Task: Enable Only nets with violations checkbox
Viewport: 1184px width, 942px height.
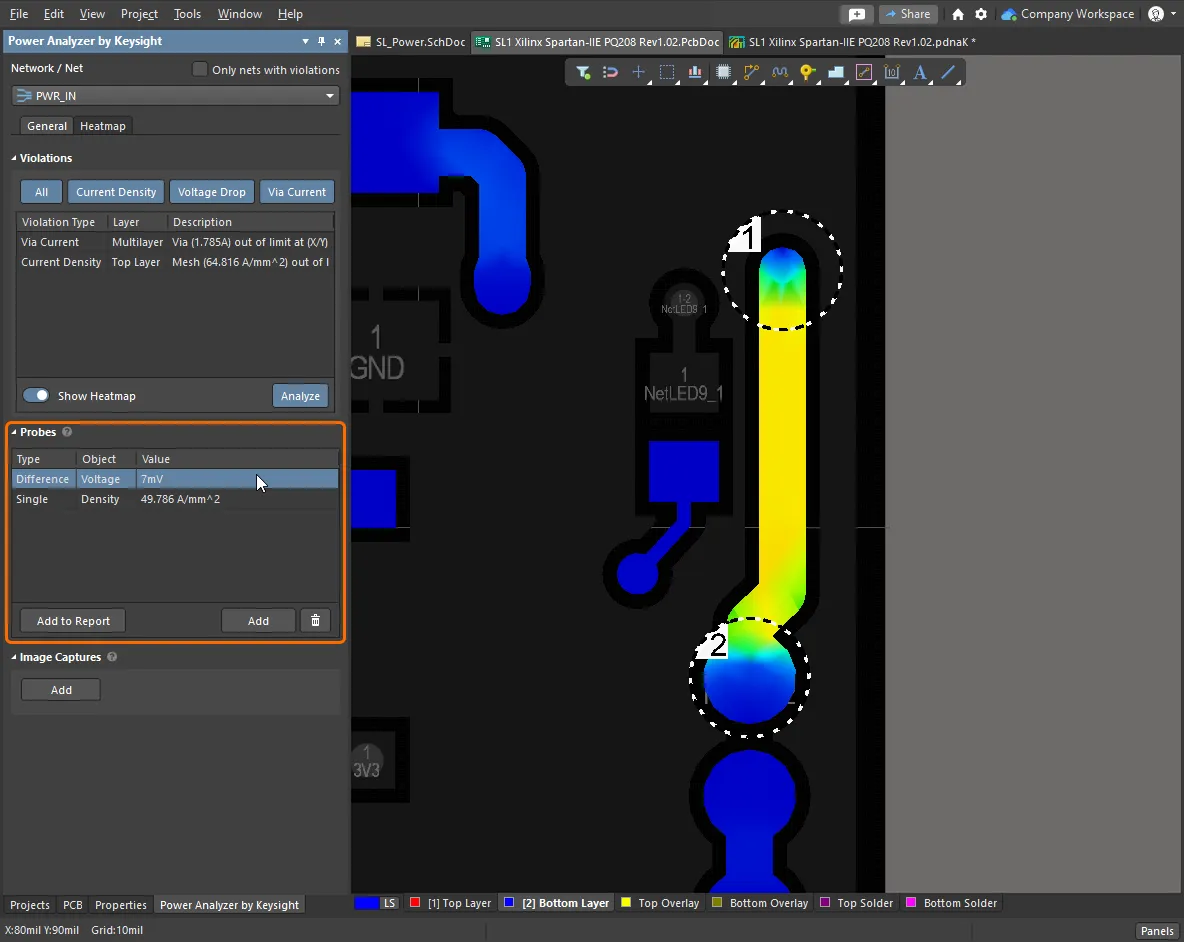Action: (200, 69)
